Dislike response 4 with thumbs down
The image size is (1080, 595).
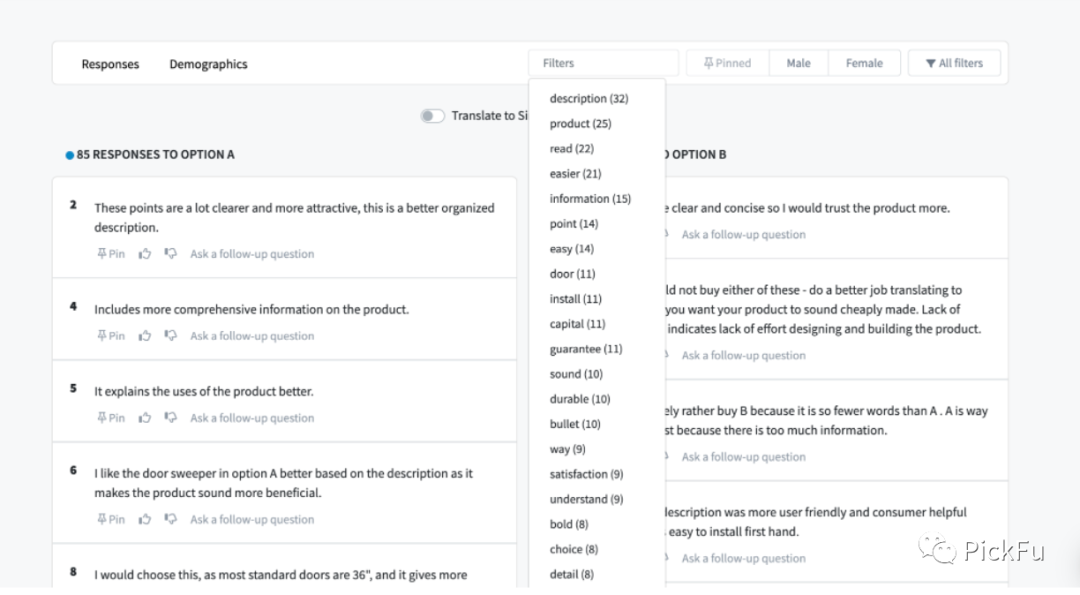[170, 335]
